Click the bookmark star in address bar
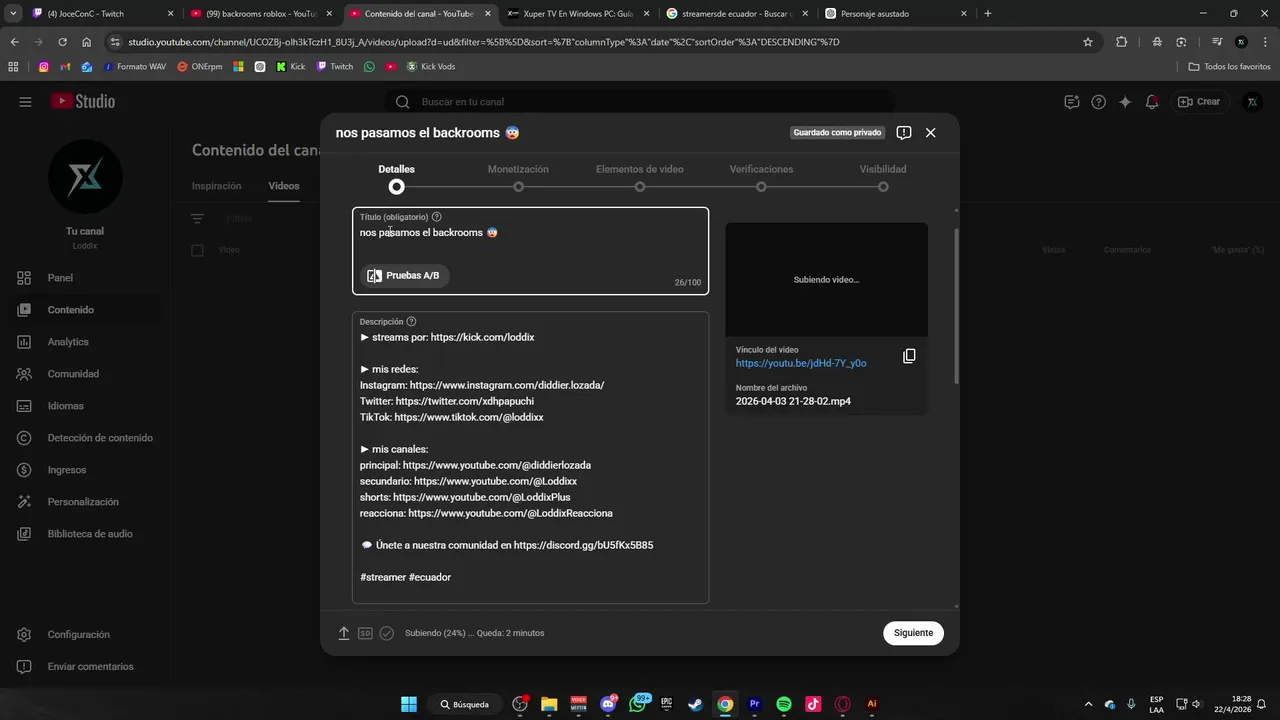This screenshot has height=720, width=1280. 1088,42
